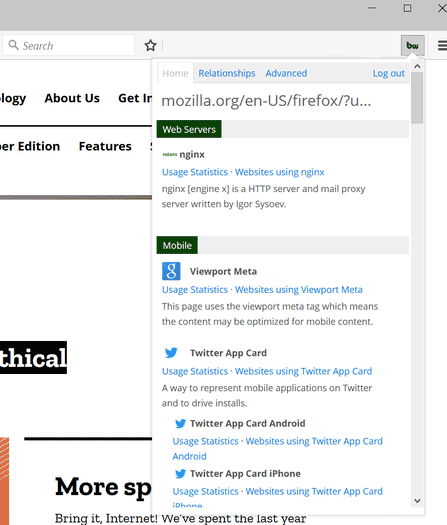The height and width of the screenshot is (525, 447).
Task: Click the Twitter App Card bird icon
Action: pos(171,353)
